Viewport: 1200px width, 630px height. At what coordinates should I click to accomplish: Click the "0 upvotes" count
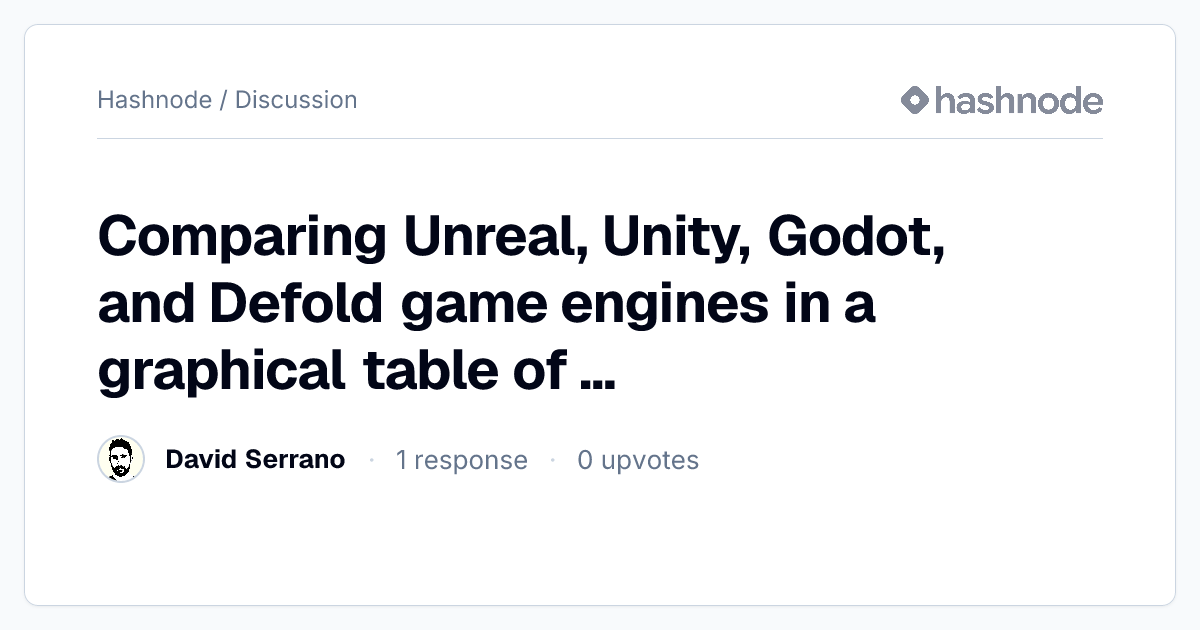638,460
